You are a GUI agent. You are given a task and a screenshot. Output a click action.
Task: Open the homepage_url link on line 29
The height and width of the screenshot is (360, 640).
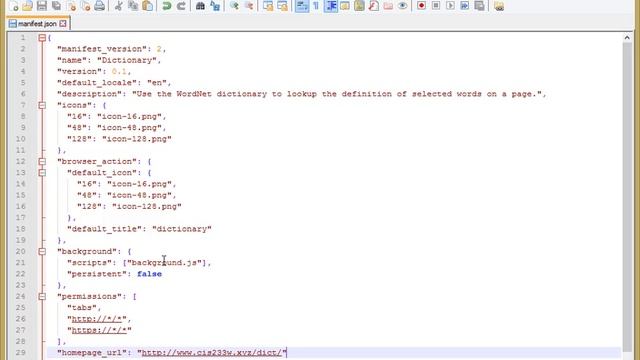point(212,352)
